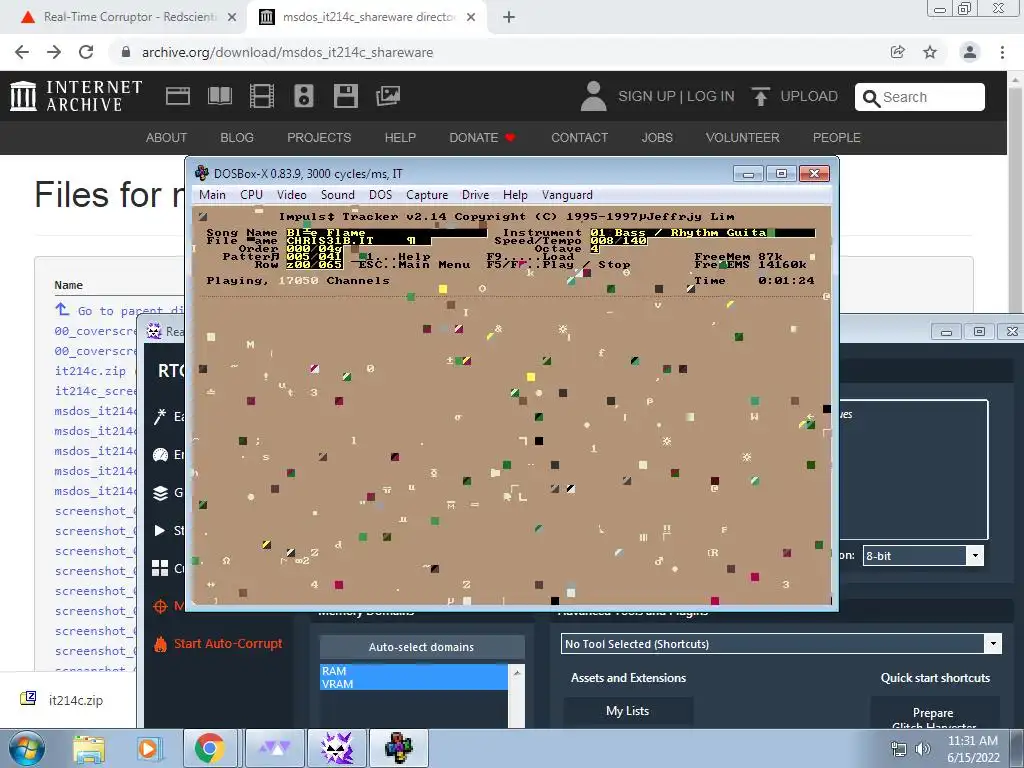The width and height of the screenshot is (1024, 768).
Task: Click Auto-select domains button
Action: (421, 647)
